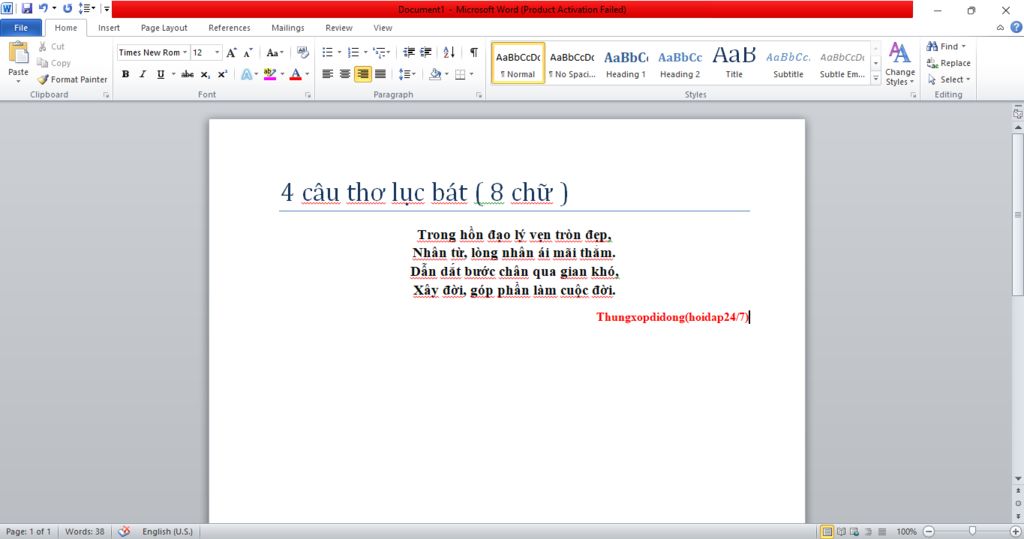Image resolution: width=1024 pixels, height=539 pixels.
Task: Apply the Subtitle style
Action: (788, 63)
